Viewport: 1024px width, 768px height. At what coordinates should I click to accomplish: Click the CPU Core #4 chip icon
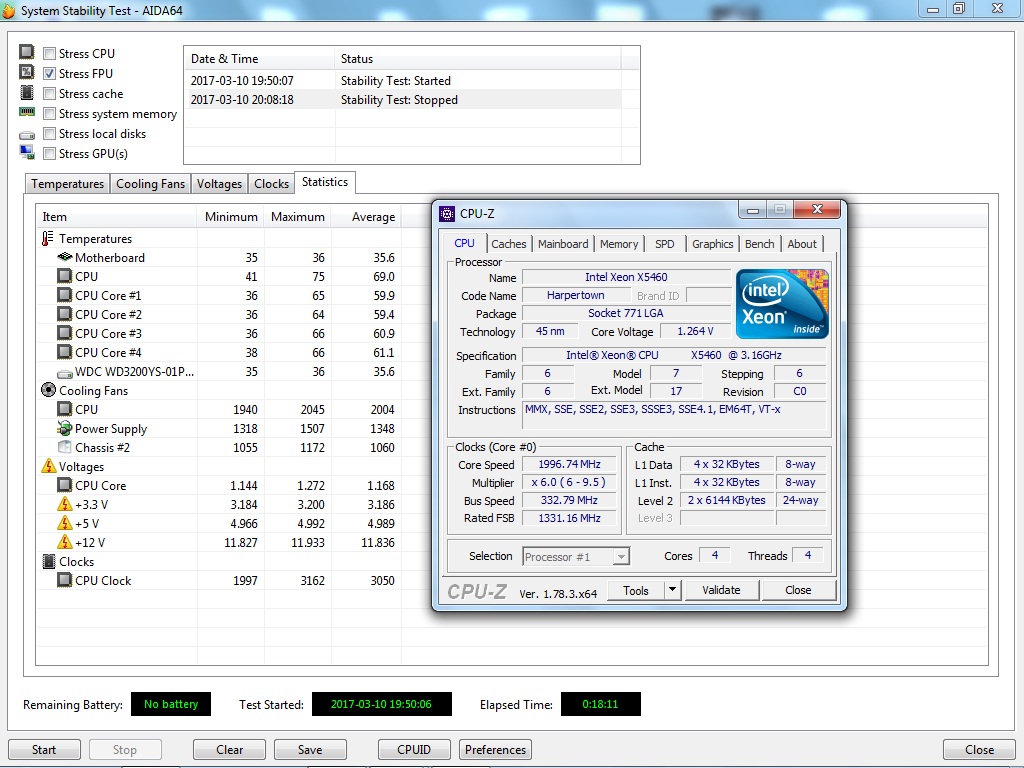[x=65, y=352]
